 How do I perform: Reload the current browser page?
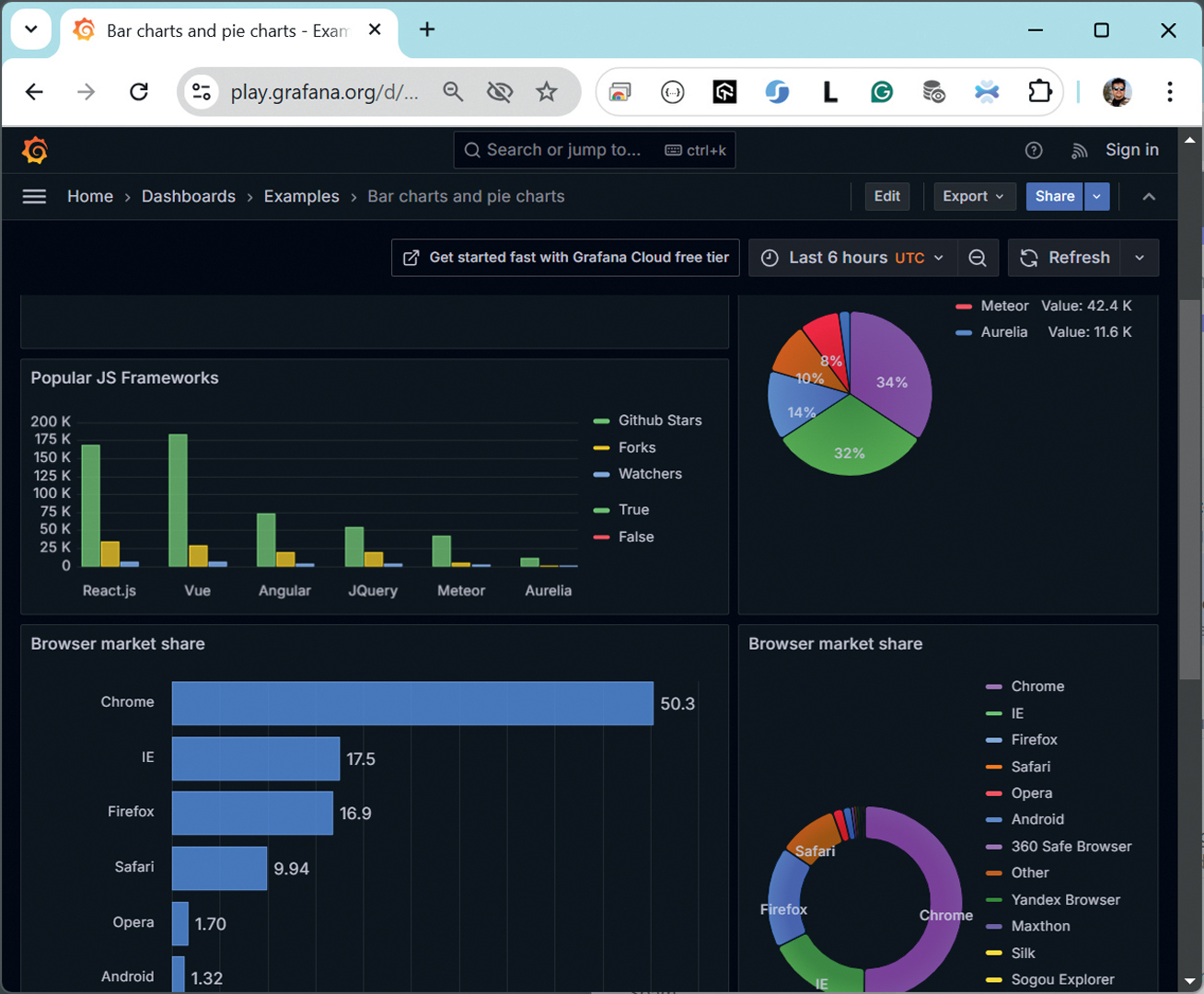pos(139,92)
